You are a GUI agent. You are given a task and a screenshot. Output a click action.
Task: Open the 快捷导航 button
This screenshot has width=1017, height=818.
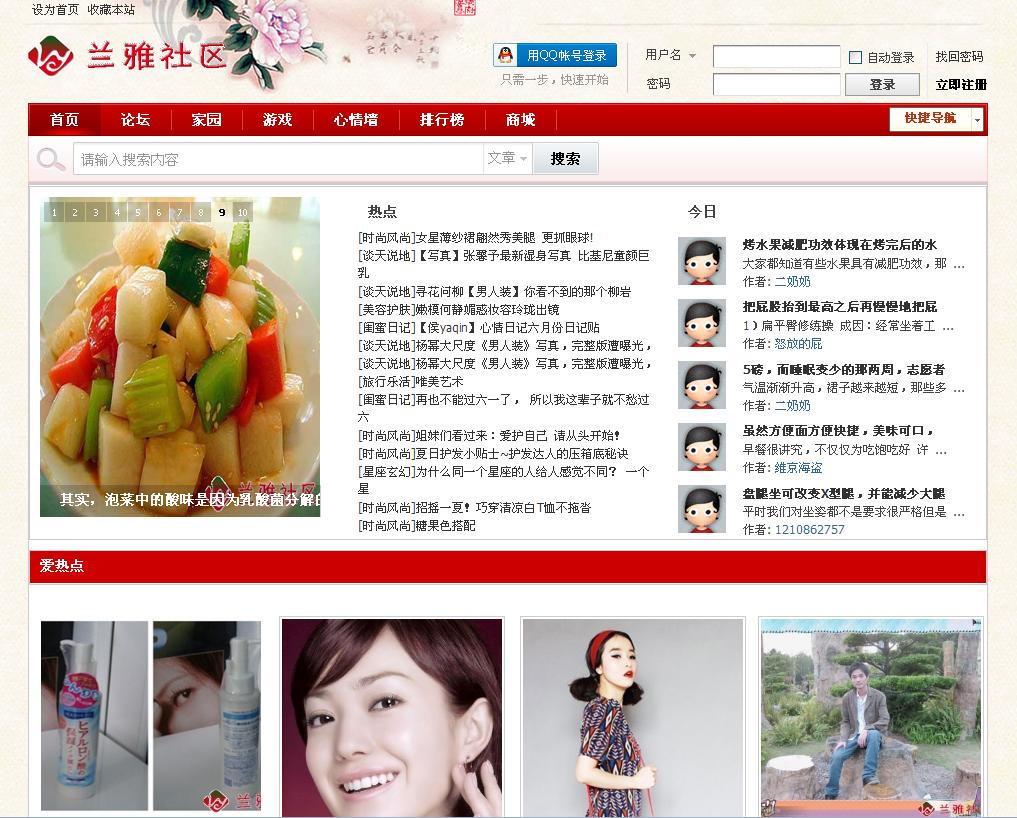pyautogui.click(x=930, y=119)
